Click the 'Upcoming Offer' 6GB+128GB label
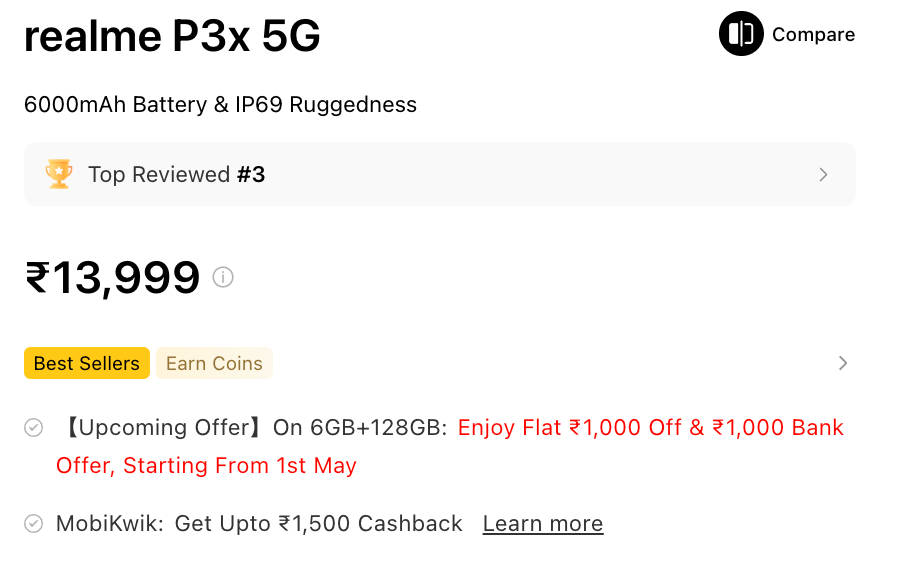The height and width of the screenshot is (570, 912). pyautogui.click(x=253, y=428)
